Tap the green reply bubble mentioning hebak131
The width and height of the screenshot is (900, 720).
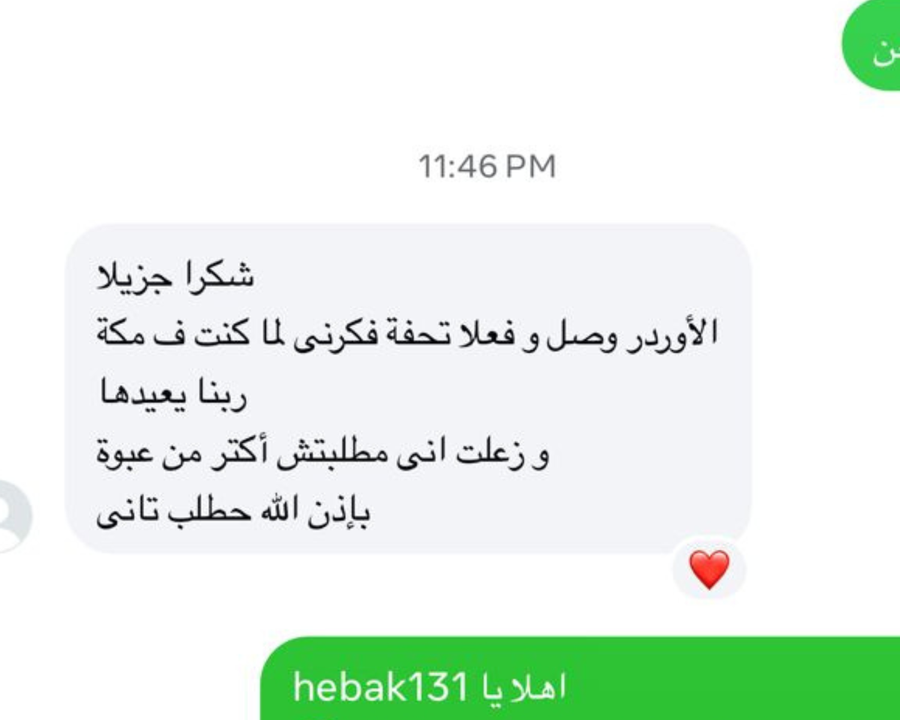pos(580,679)
